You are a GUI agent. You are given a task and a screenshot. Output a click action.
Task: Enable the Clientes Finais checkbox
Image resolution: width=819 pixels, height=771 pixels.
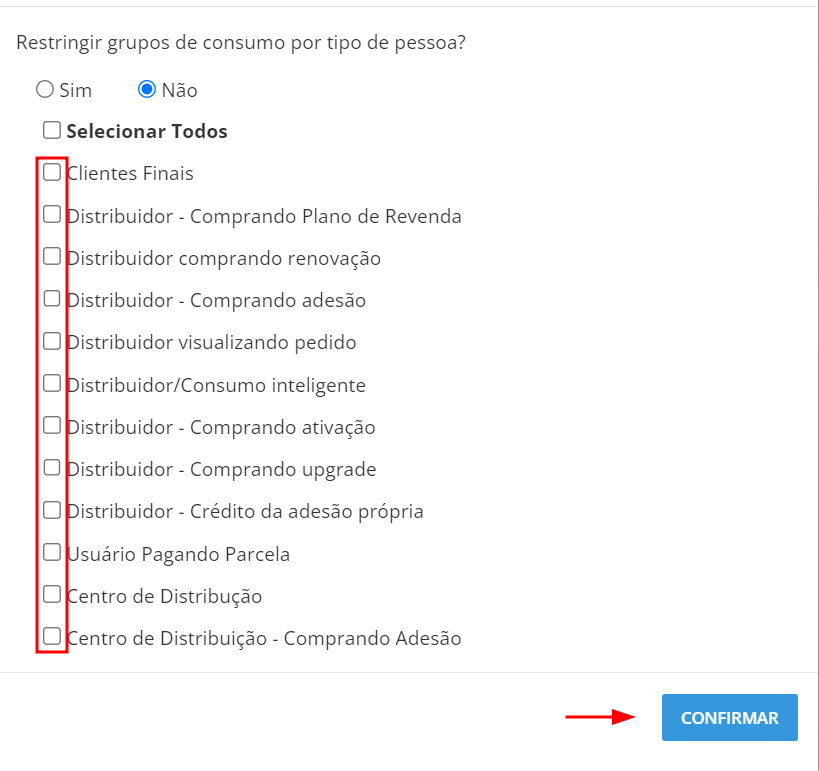coord(52,172)
